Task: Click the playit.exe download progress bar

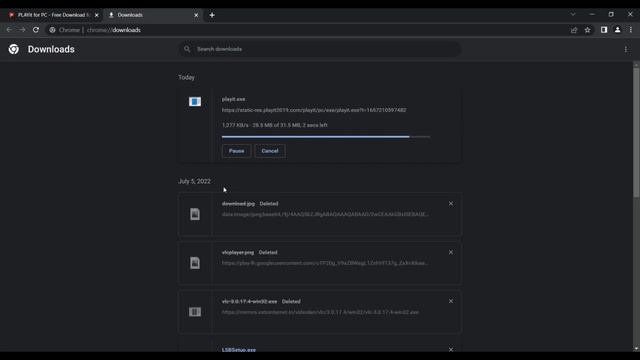Action: tap(326, 137)
